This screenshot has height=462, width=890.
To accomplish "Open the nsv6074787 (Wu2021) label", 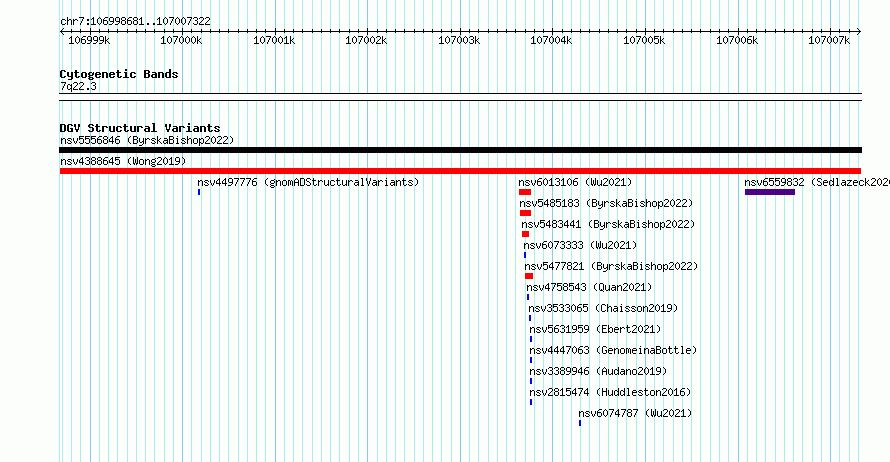I will pos(636,413).
